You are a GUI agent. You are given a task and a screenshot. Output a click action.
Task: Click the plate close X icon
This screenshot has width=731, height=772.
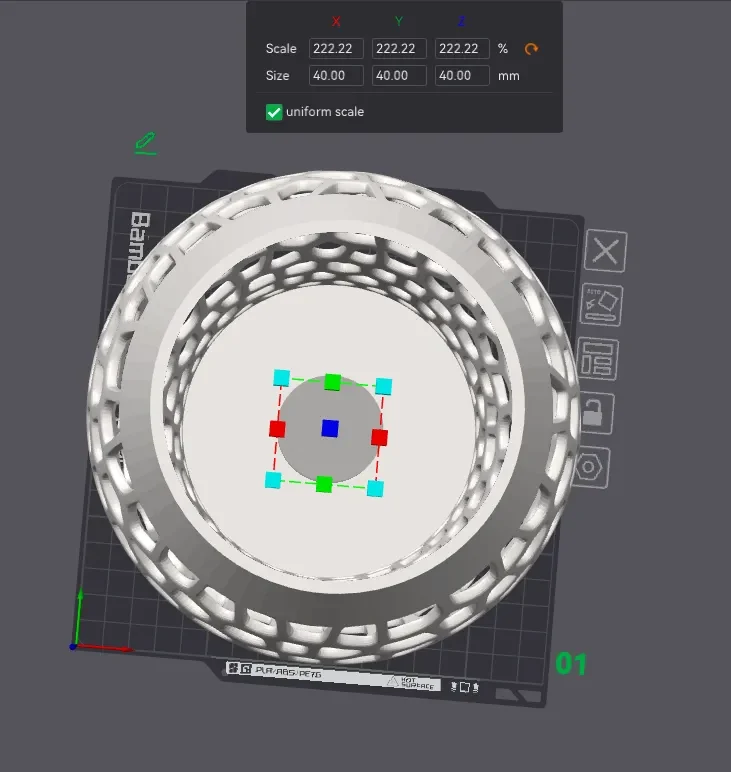(x=605, y=251)
